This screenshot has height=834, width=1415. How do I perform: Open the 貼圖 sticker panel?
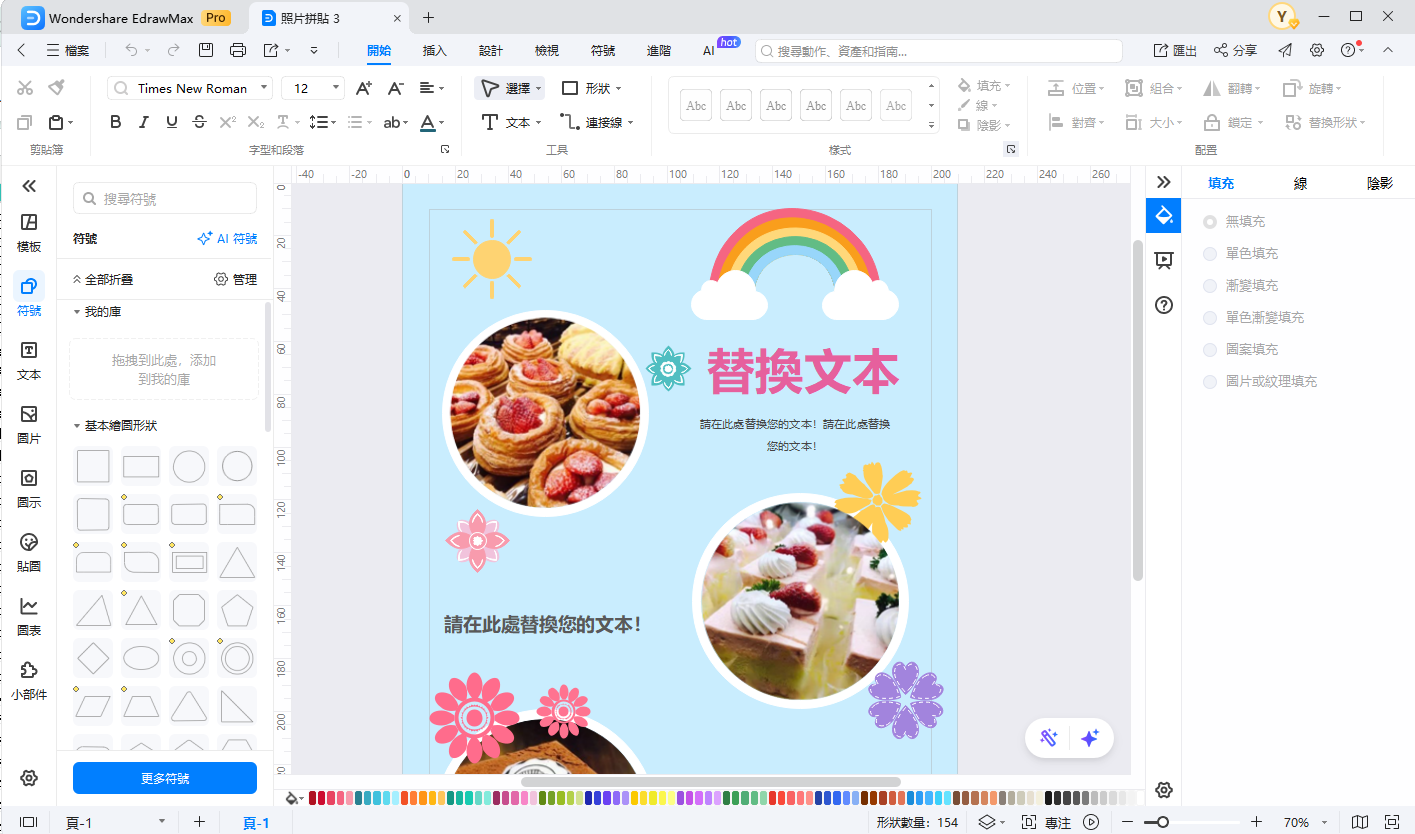(29, 552)
